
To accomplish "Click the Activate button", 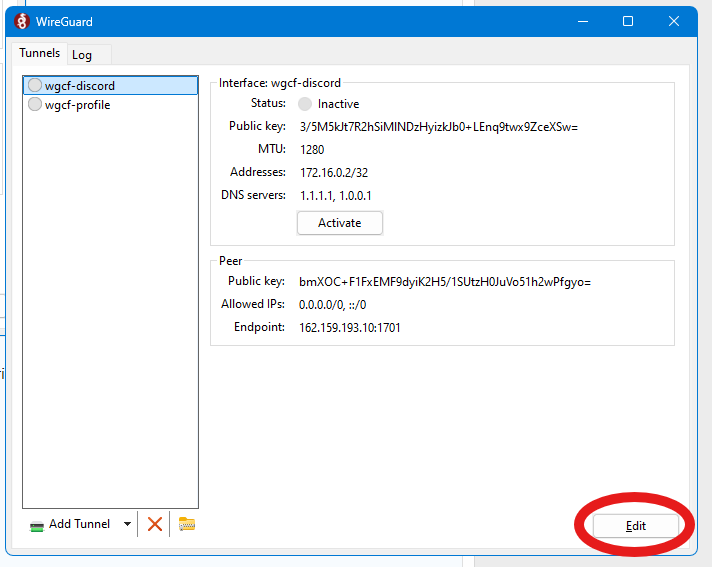I will point(340,223).
